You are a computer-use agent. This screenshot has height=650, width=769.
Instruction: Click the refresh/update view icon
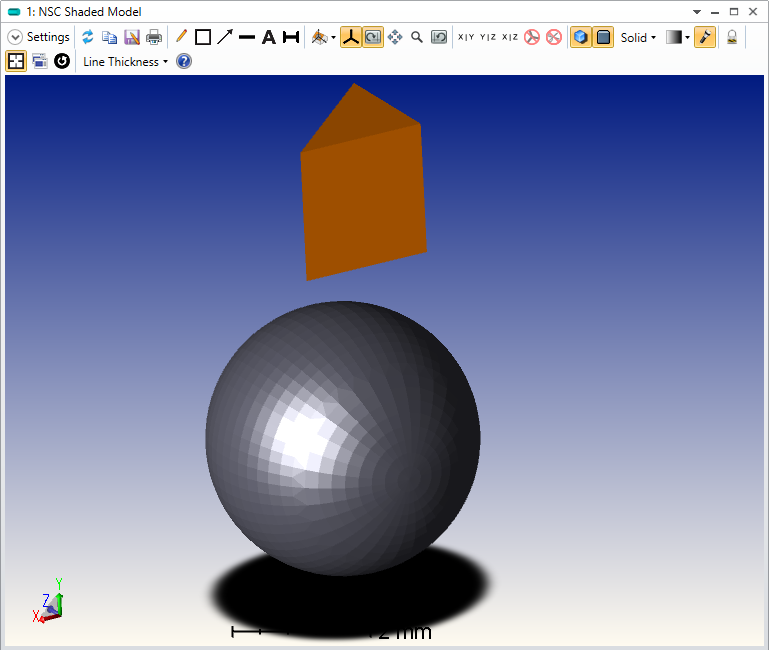tap(88, 37)
